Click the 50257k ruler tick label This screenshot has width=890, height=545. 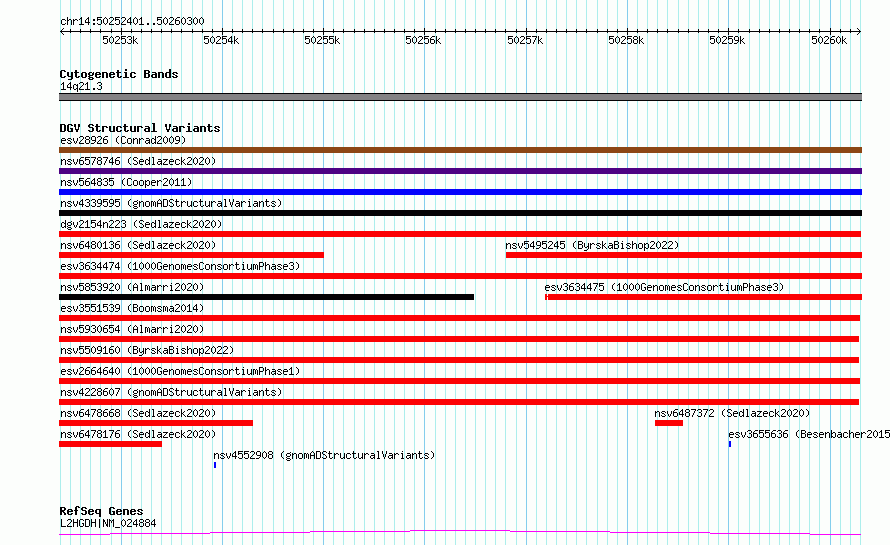[525, 40]
